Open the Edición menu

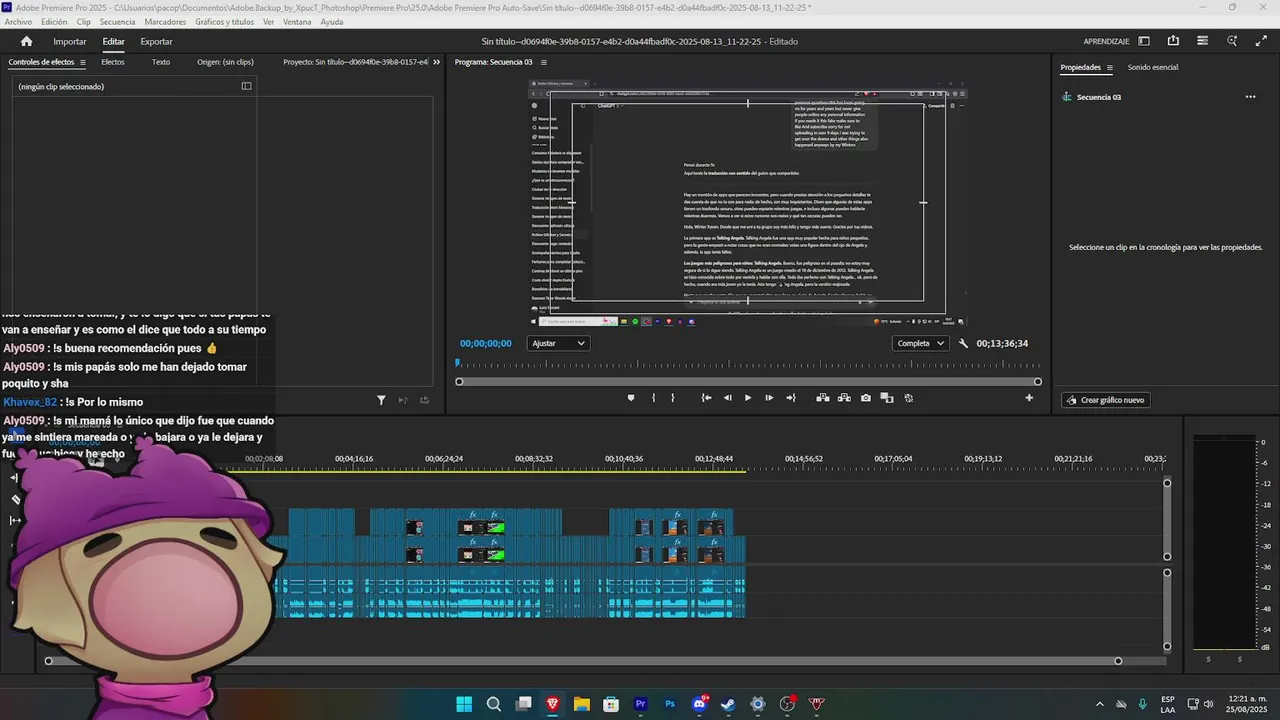[54, 22]
